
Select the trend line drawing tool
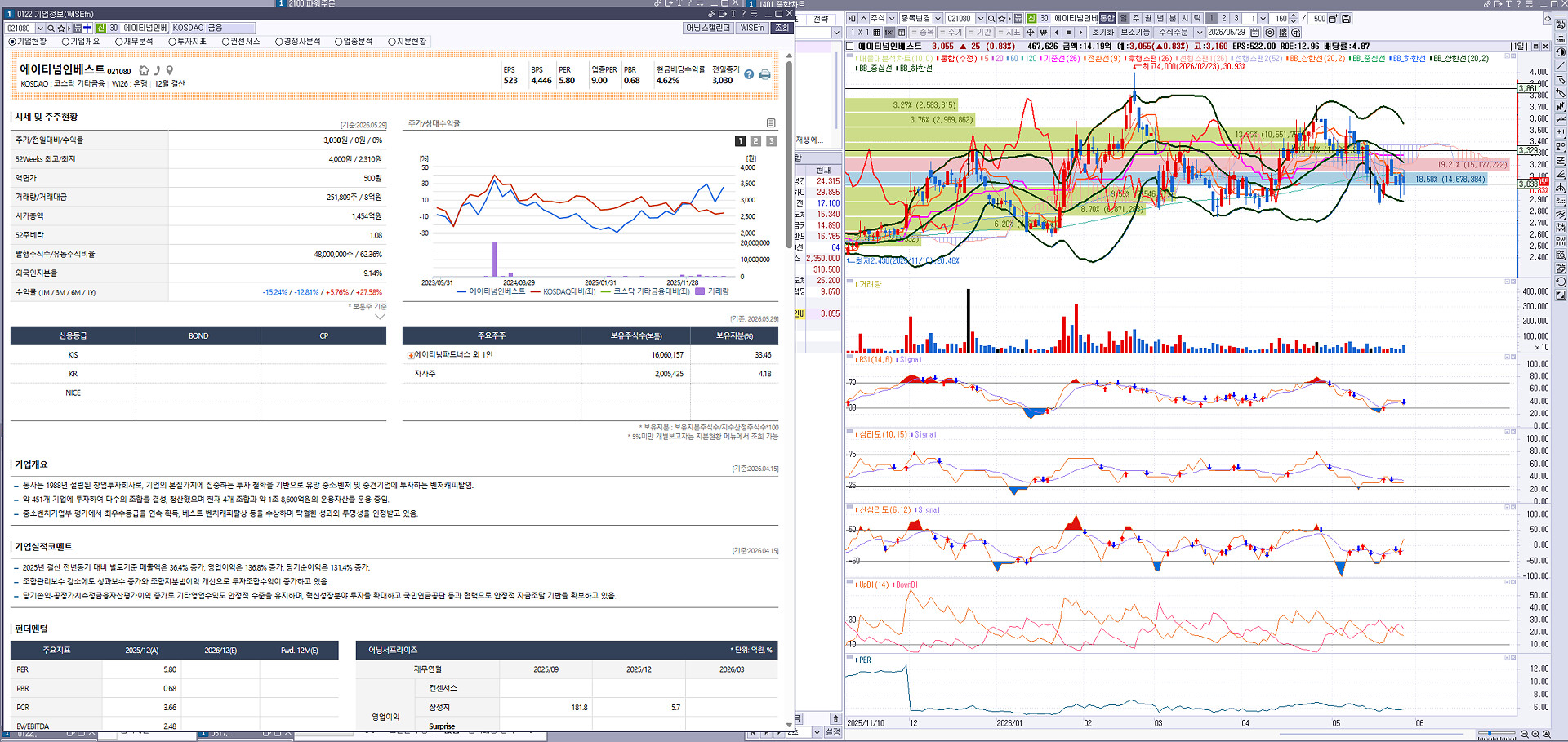click(1561, 65)
